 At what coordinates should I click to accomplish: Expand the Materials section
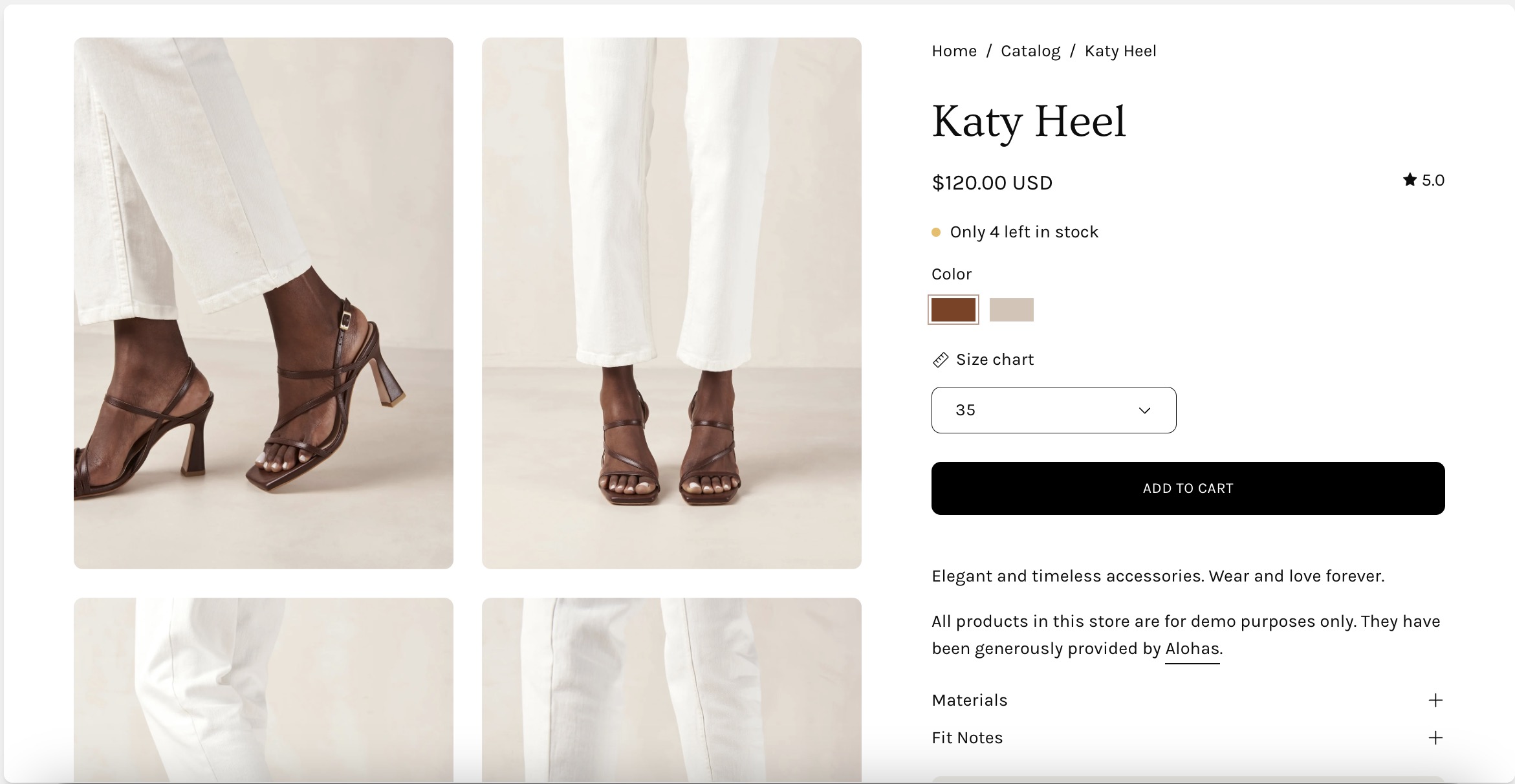pyautogui.click(x=970, y=701)
